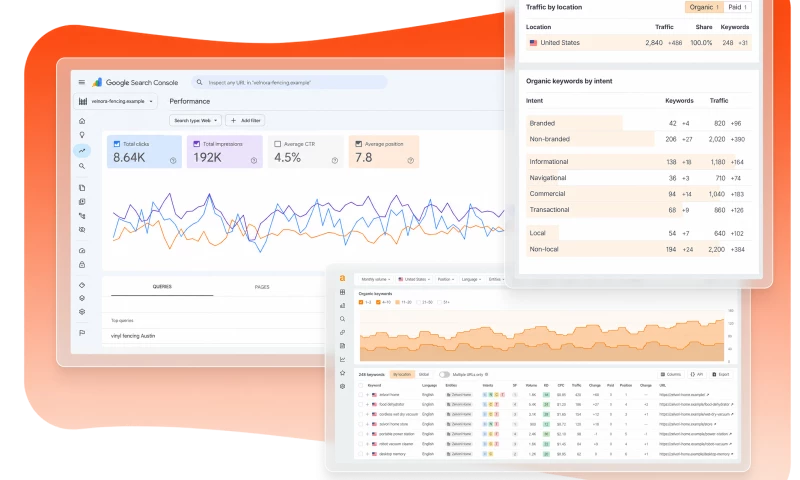
Task: Open URL inspection magnifier in Search Console sidebar
Action: (82, 166)
